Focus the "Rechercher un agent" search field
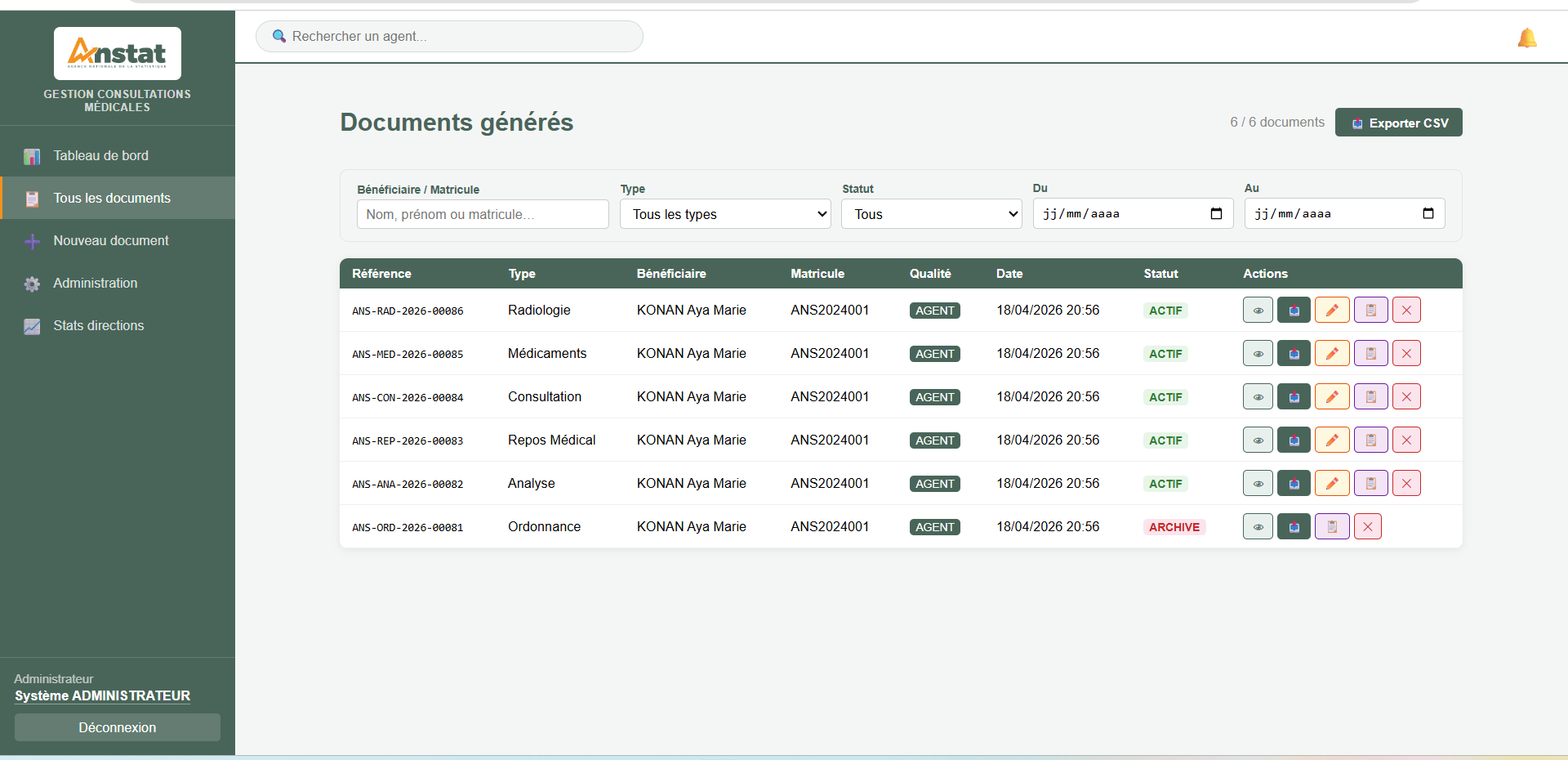 pos(449,37)
